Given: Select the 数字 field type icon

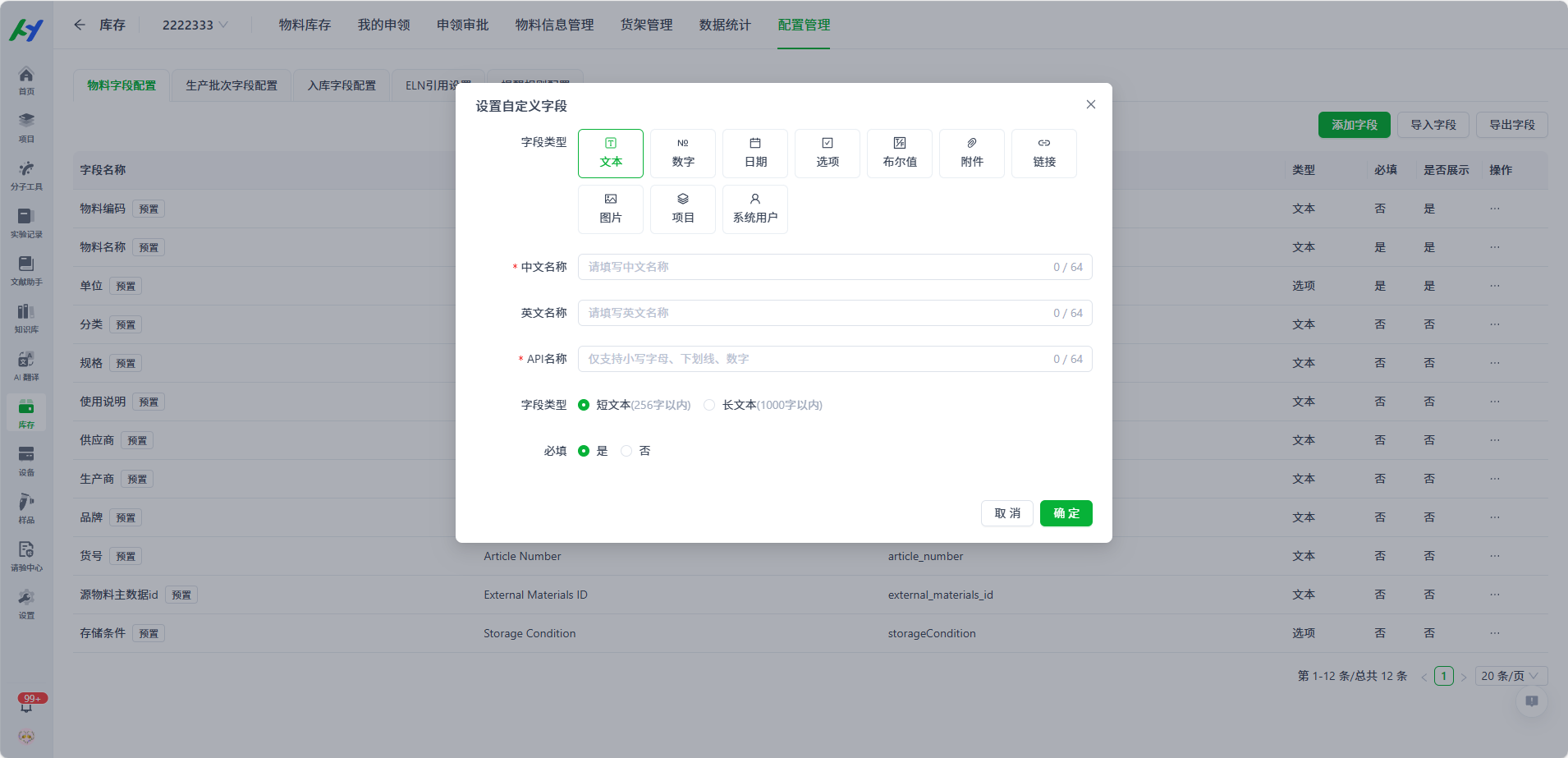Looking at the screenshot, I should pos(682,154).
